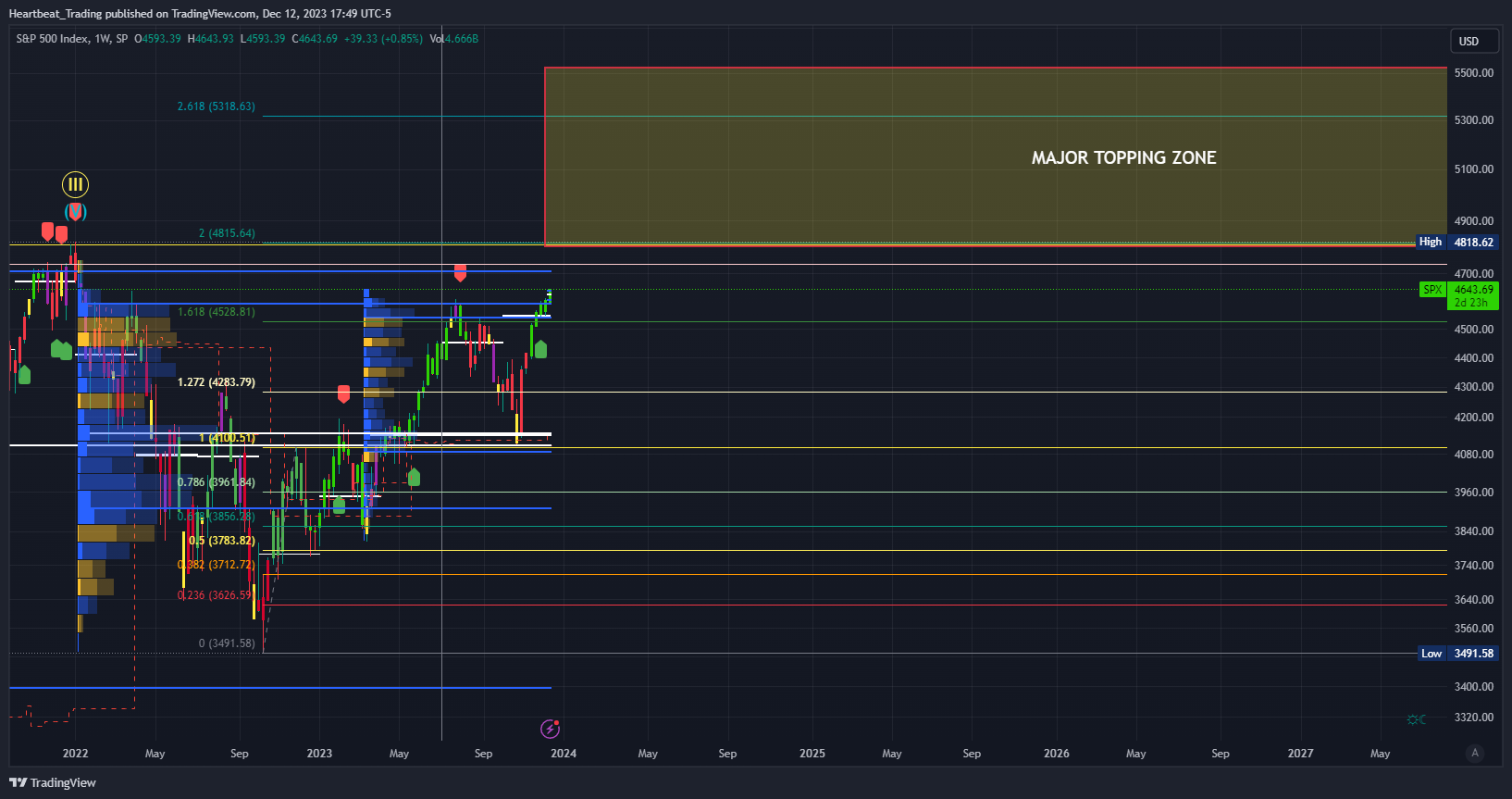Select the red sell marker above August 2023 candles
This screenshot has height=799, width=1512.
[460, 272]
